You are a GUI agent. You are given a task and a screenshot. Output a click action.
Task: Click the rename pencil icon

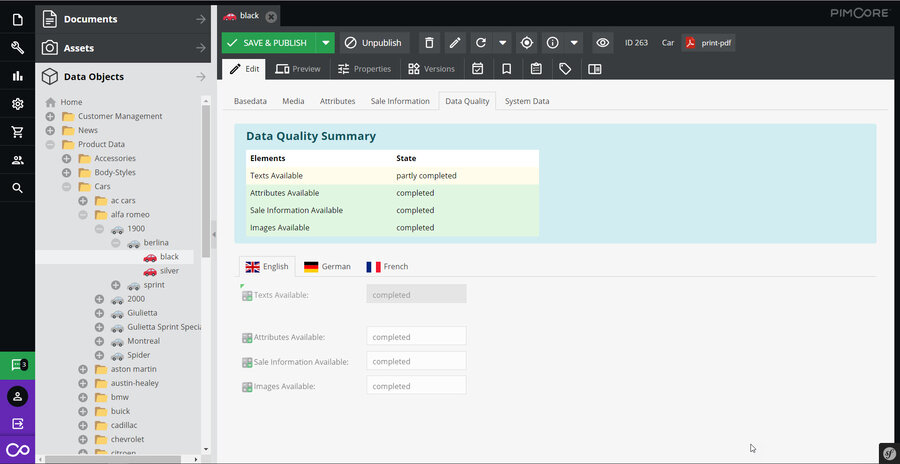(x=455, y=43)
